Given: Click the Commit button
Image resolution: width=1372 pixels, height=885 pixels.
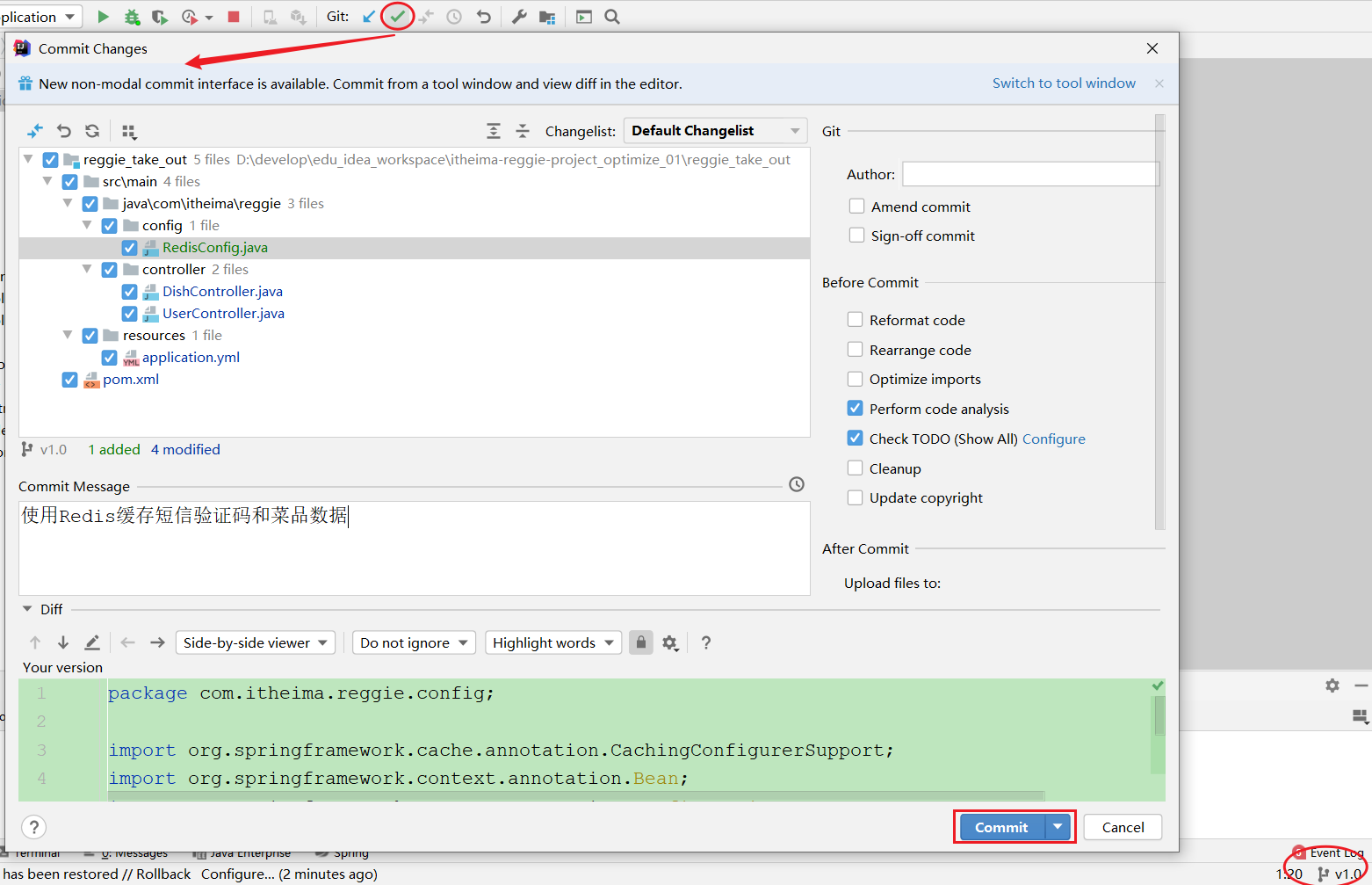Looking at the screenshot, I should (x=1001, y=827).
